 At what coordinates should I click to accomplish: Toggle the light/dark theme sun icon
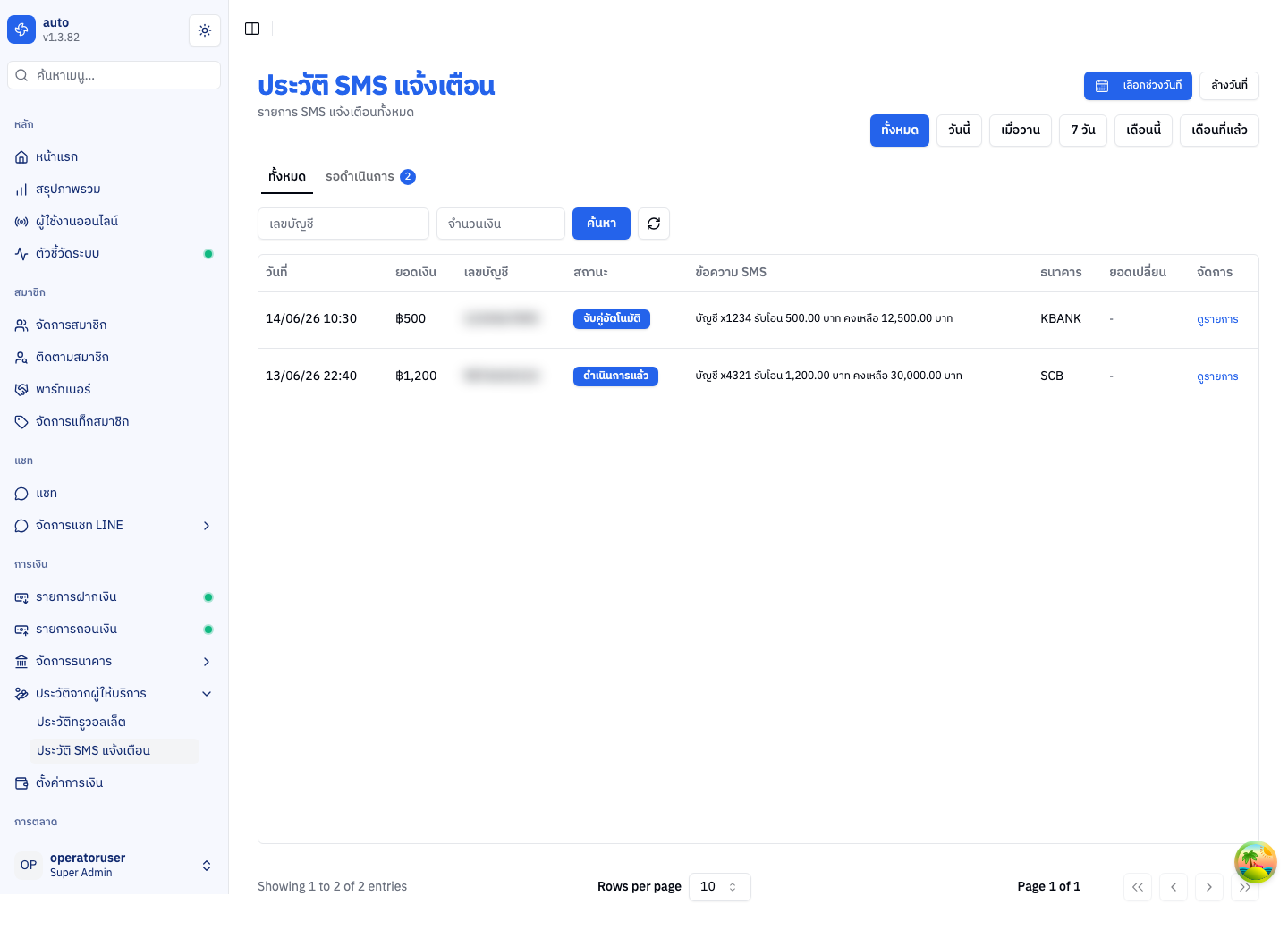pyautogui.click(x=205, y=30)
